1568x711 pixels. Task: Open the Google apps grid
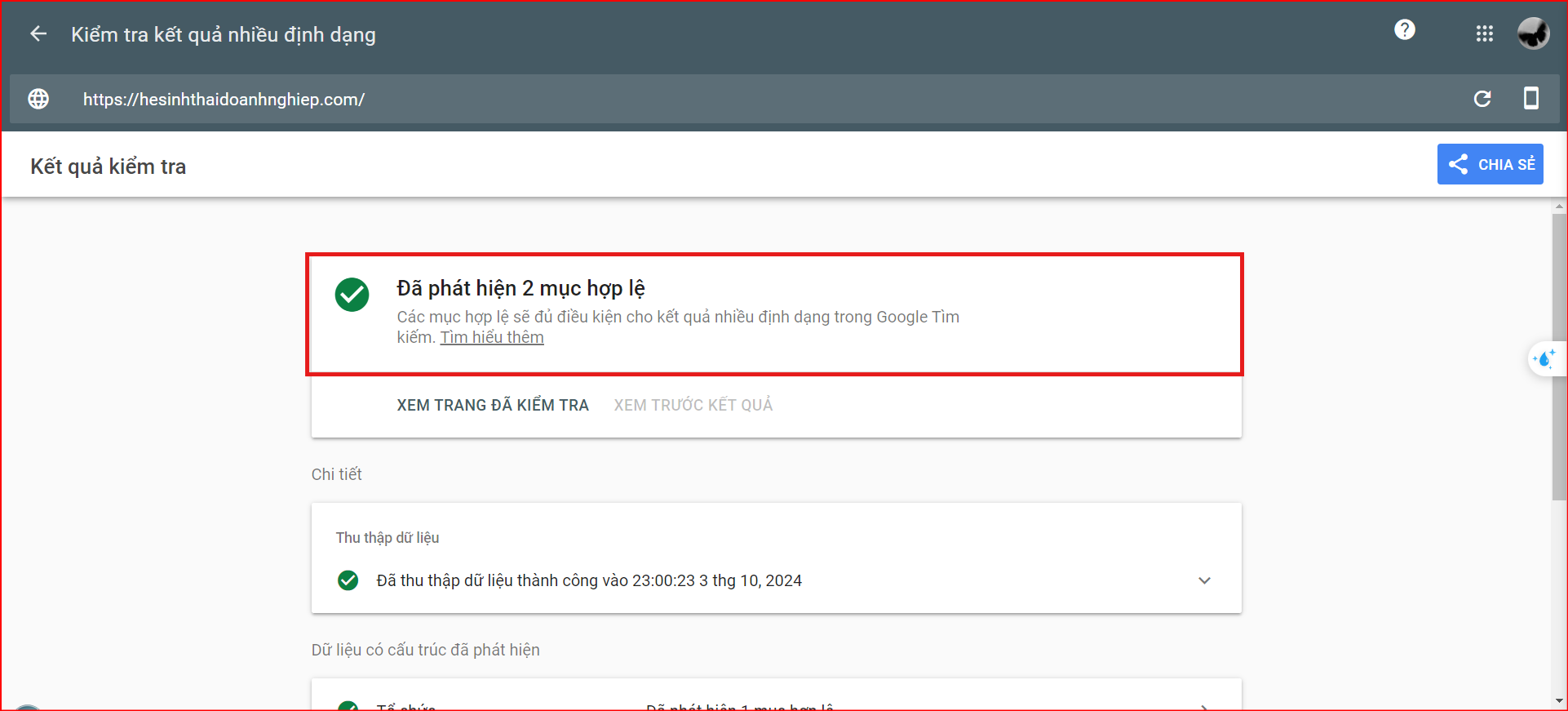[1484, 34]
